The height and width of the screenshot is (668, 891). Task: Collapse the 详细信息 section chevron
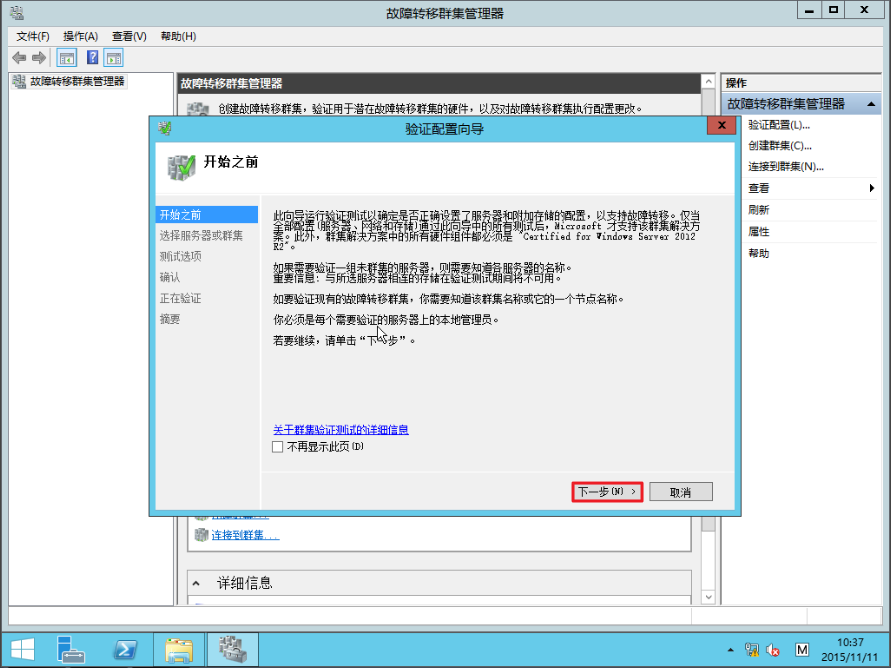tap(196, 583)
